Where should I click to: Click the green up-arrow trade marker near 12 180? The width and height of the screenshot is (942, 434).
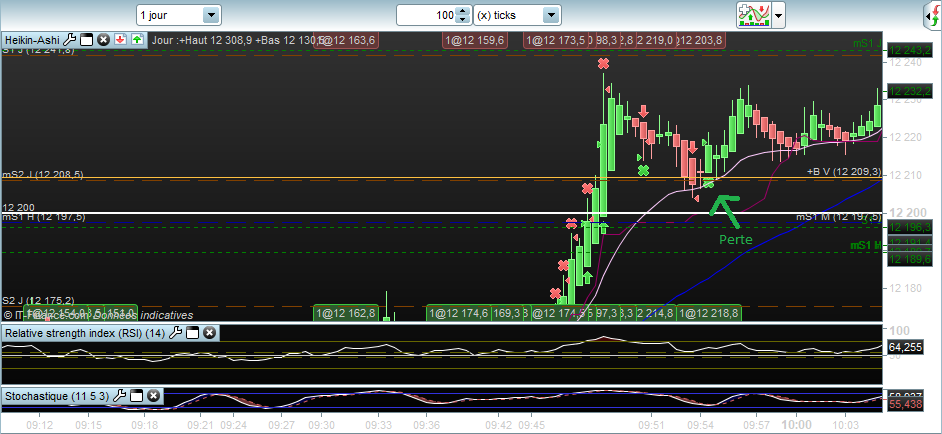tap(588, 277)
